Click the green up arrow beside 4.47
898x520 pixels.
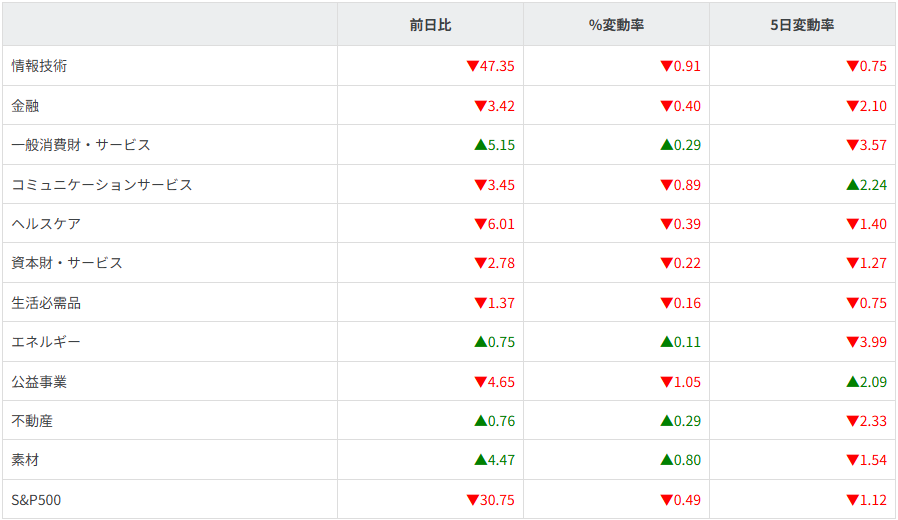[480, 460]
